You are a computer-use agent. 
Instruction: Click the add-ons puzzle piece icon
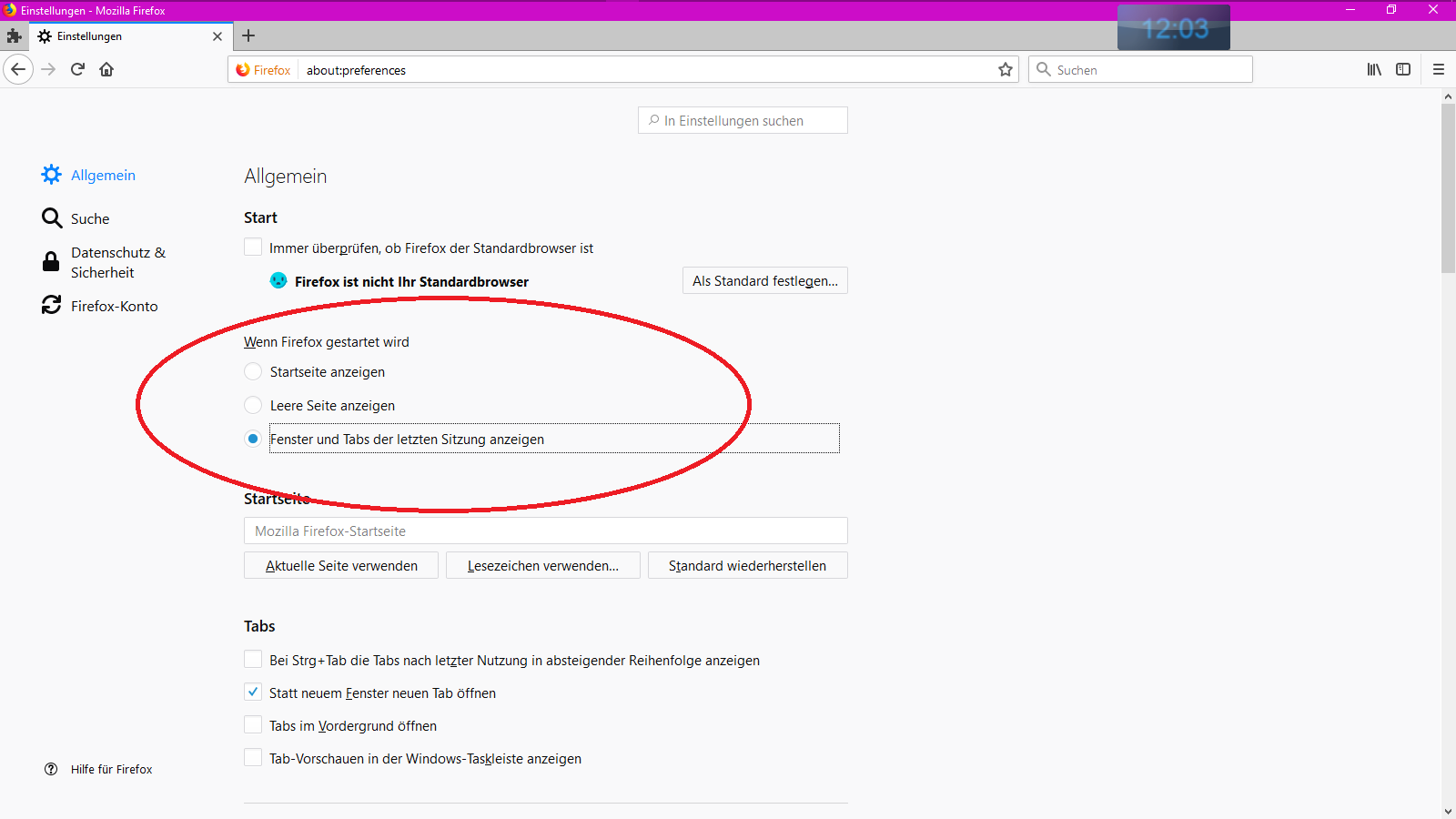[x=14, y=36]
